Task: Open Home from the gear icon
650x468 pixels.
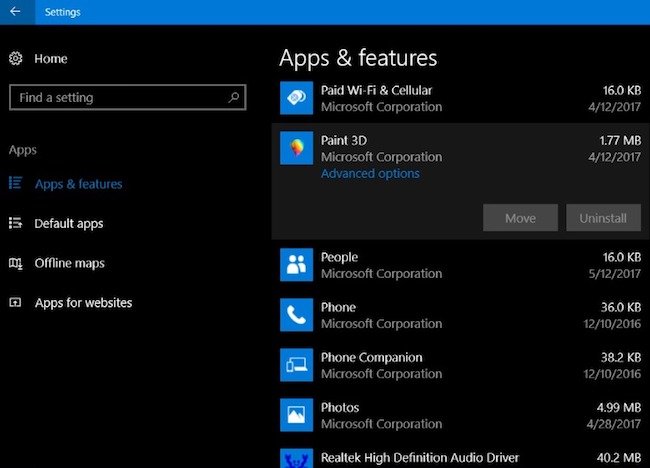Action: coord(16,59)
